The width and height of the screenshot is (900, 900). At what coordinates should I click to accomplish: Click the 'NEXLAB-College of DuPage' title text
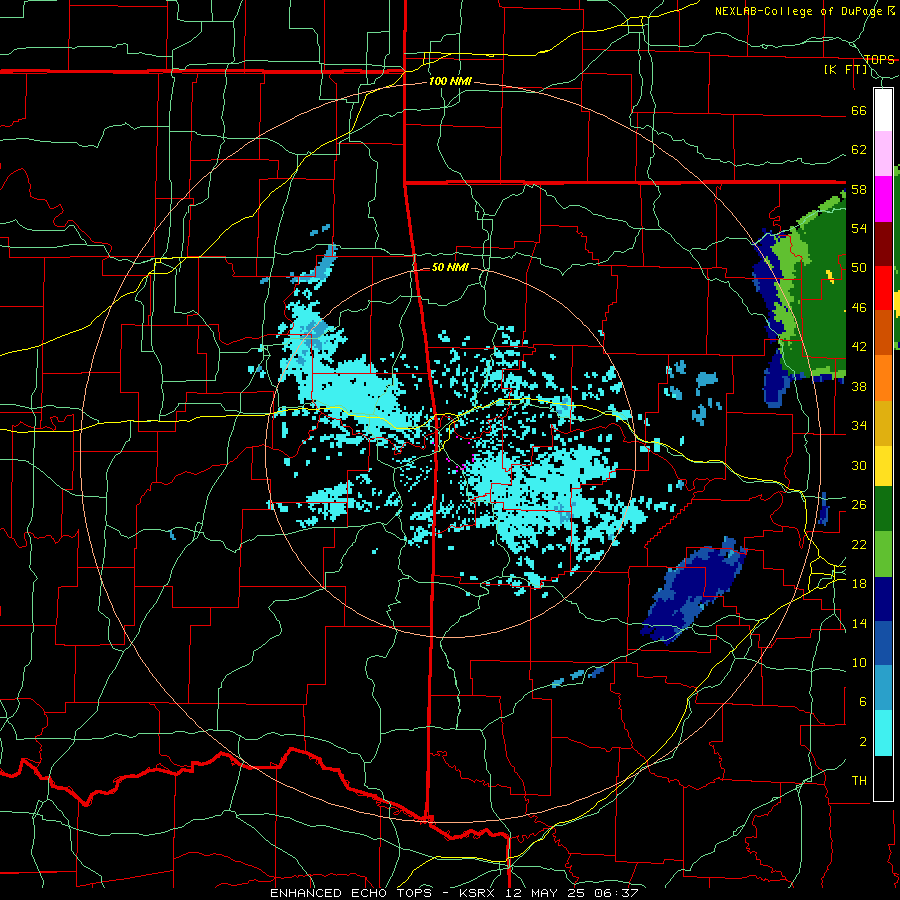point(800,11)
